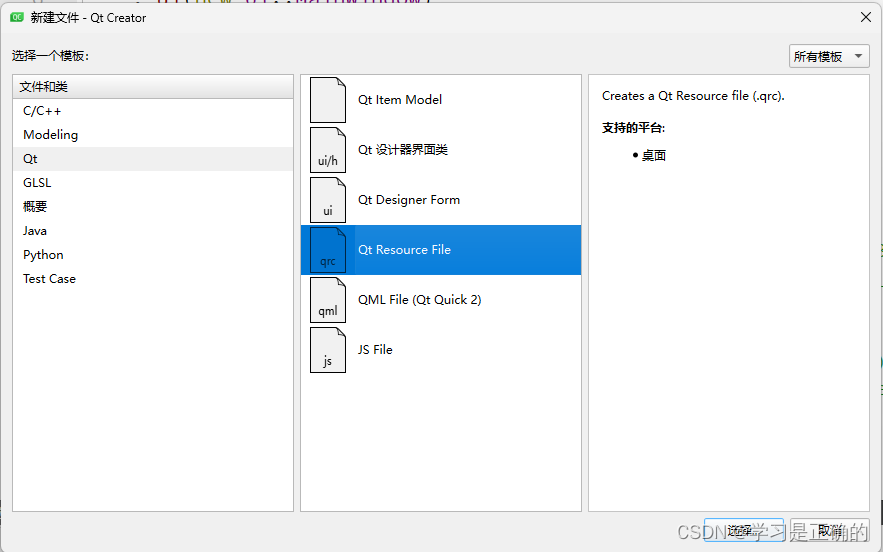
Task: Click the Qt Creator logo in title bar
Action: click(17, 17)
